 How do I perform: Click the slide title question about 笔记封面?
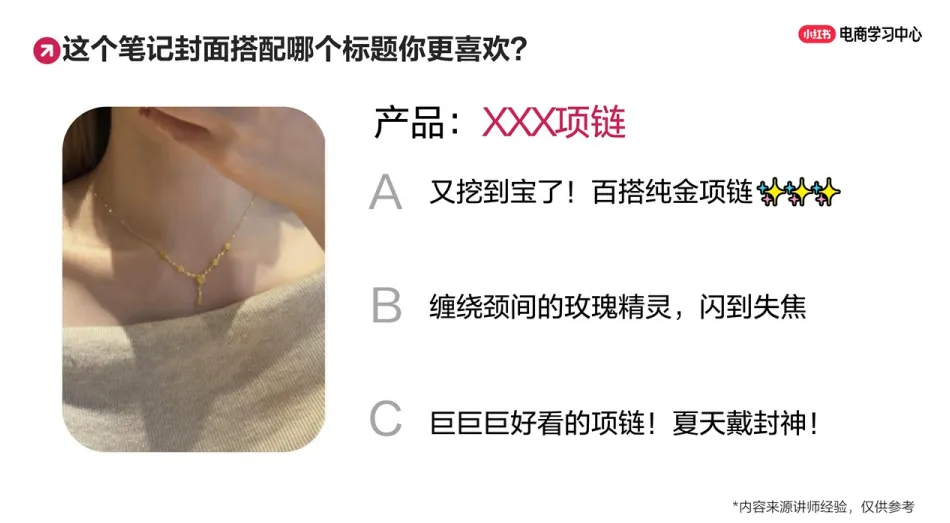click(x=294, y=50)
